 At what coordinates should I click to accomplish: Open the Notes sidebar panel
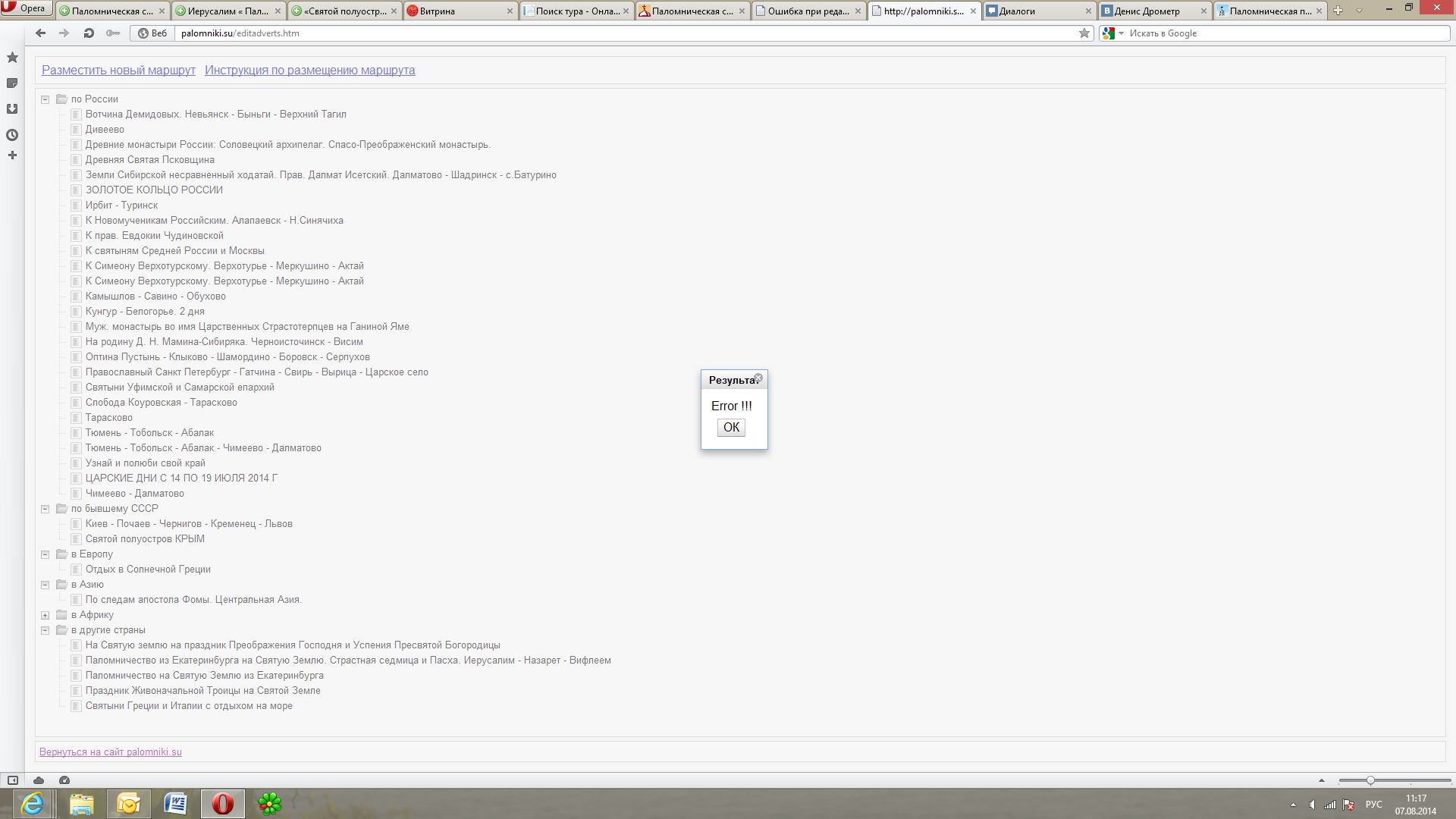12,83
